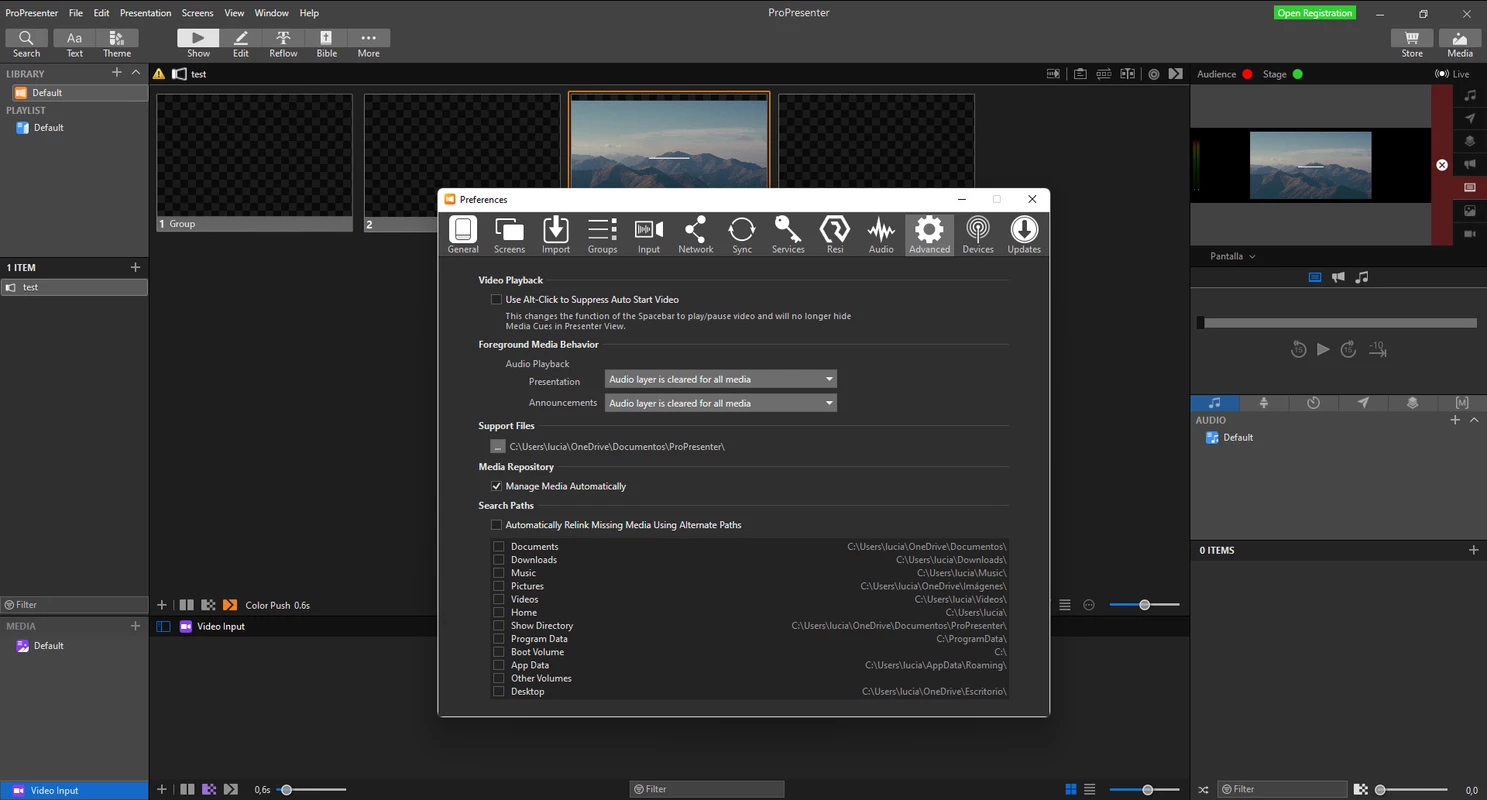The width and height of the screenshot is (1487, 800).
Task: Collapse the Library section chevron
Action: pyautogui.click(x=136, y=73)
